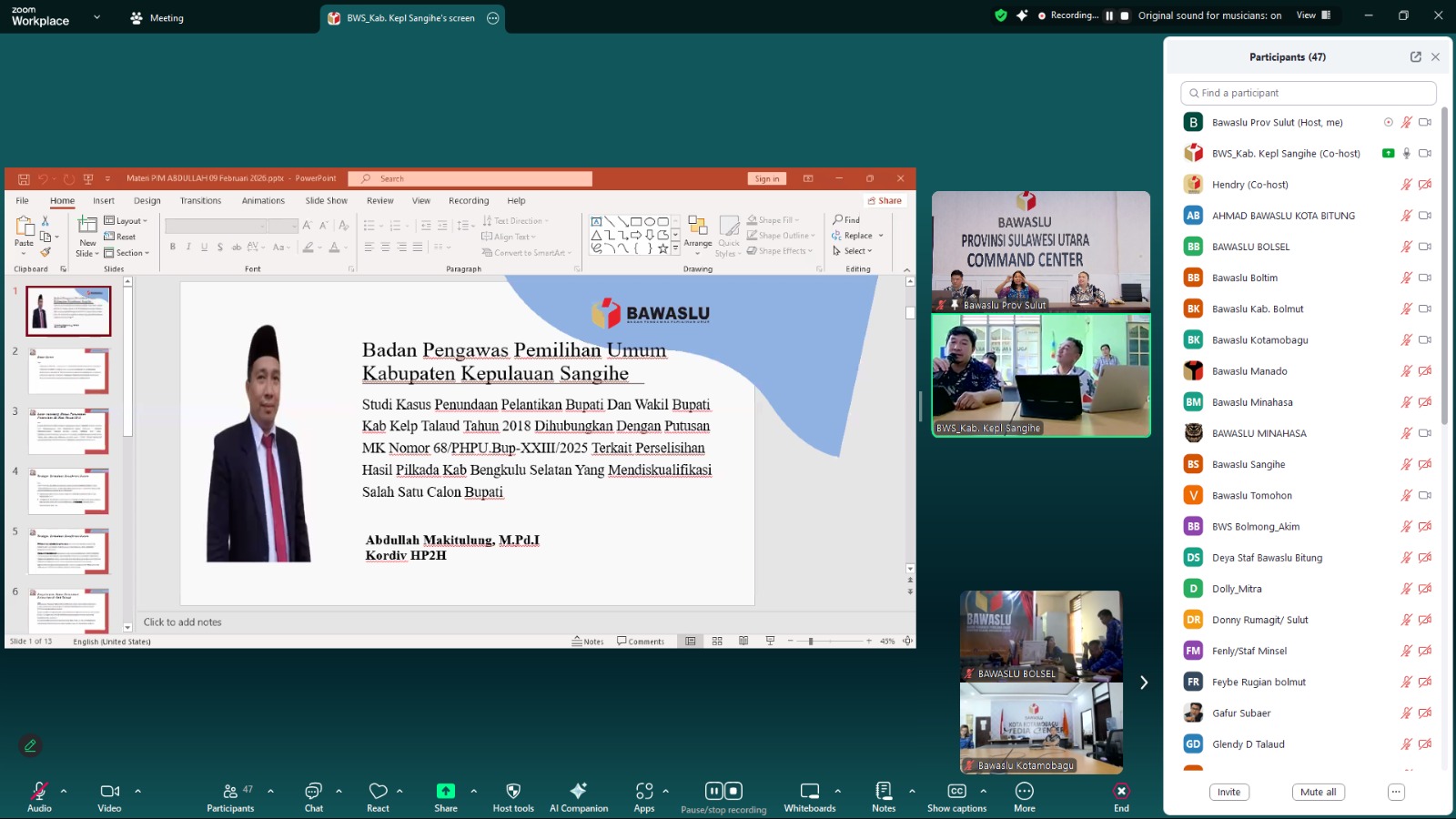Open the Review tab in PowerPoint
Screen dimensions: 1456x819
380,201
